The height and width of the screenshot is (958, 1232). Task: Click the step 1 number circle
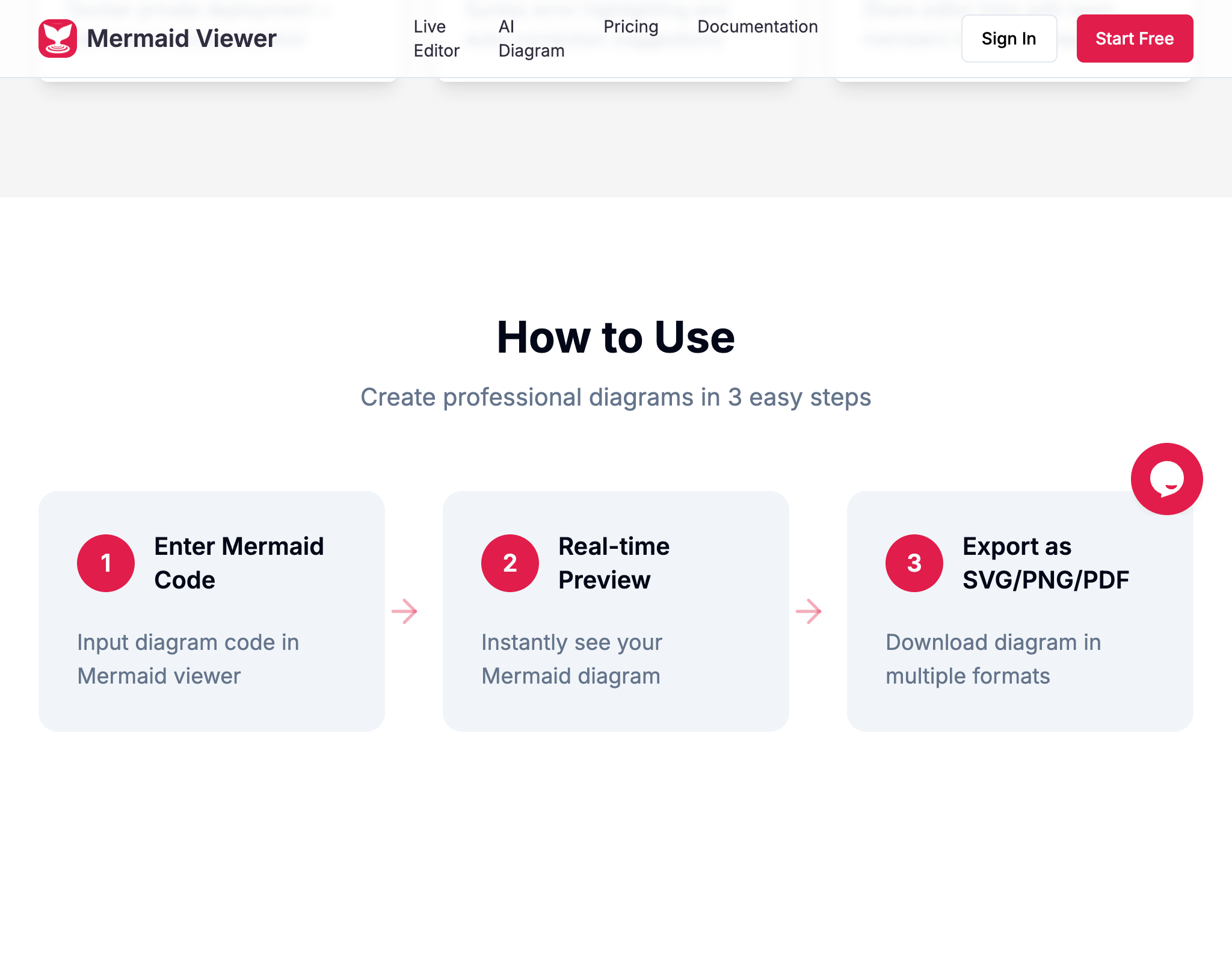106,563
